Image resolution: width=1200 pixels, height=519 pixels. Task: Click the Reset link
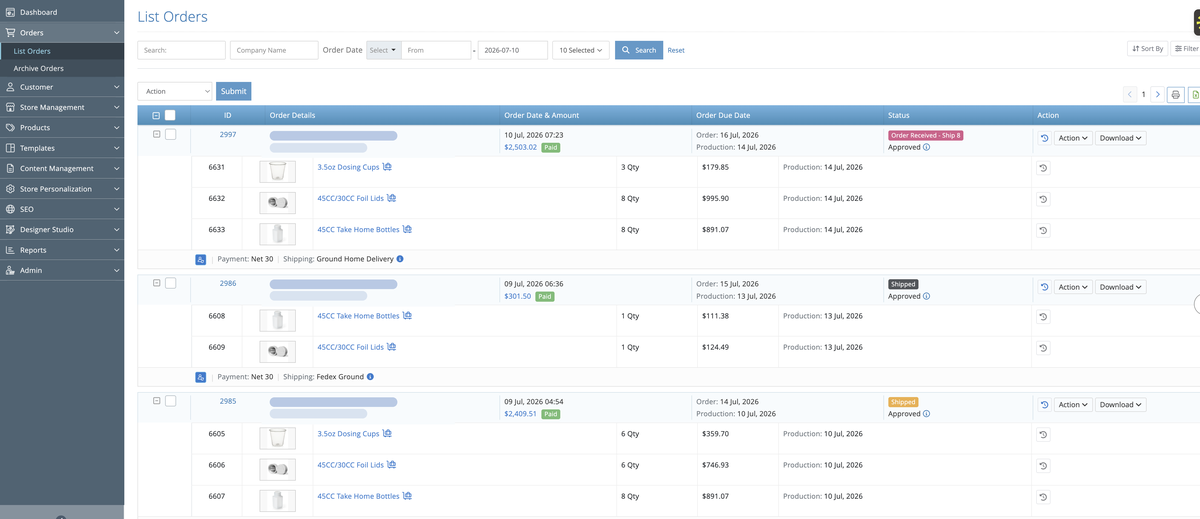point(676,50)
